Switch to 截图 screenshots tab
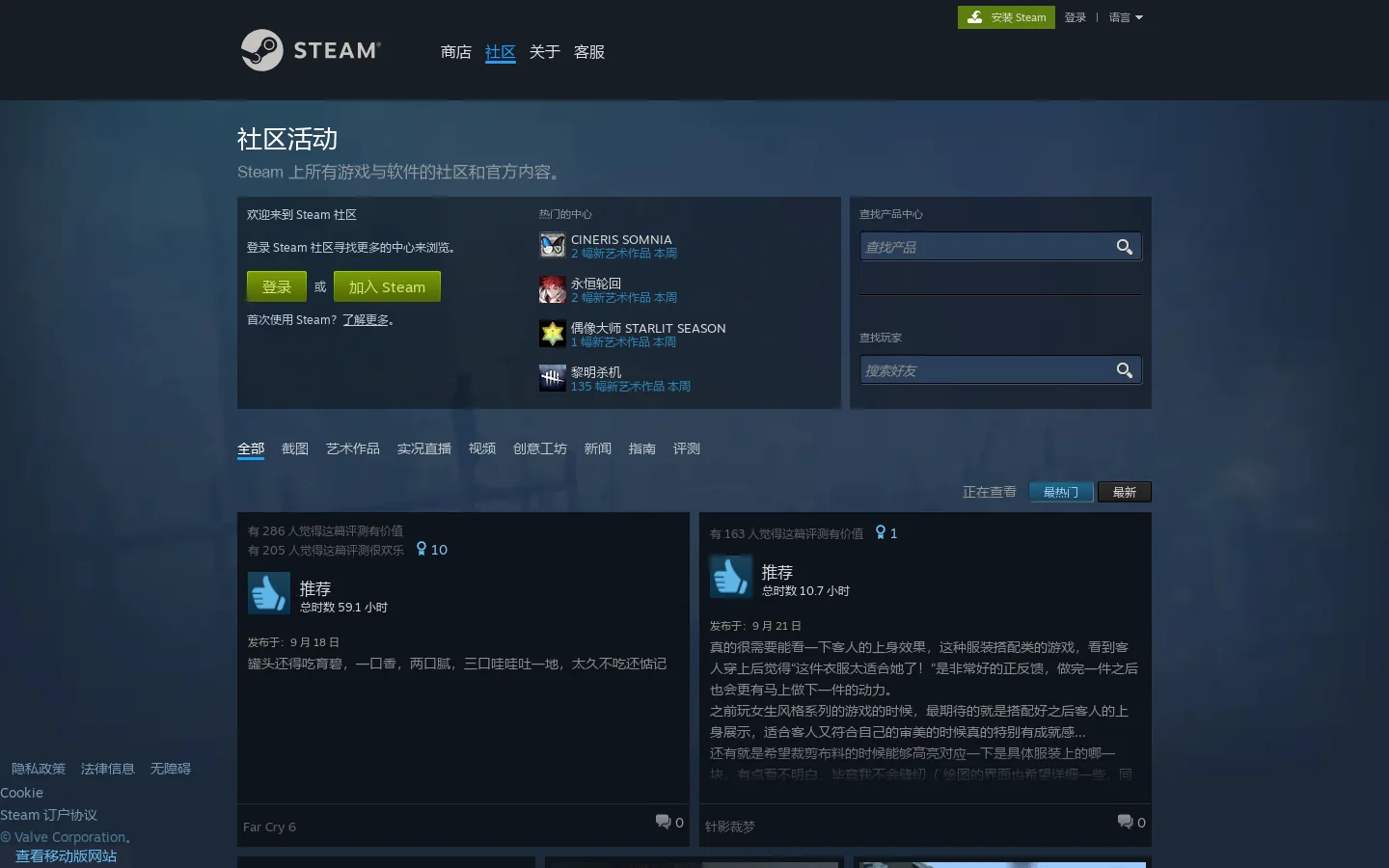This screenshot has width=1389, height=868. click(295, 448)
